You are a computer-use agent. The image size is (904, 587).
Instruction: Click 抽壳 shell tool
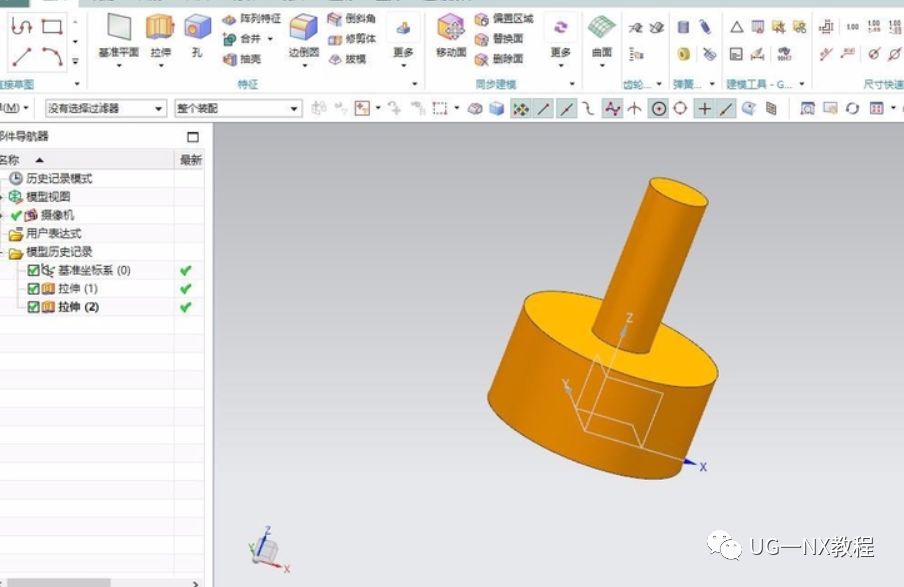click(x=243, y=59)
